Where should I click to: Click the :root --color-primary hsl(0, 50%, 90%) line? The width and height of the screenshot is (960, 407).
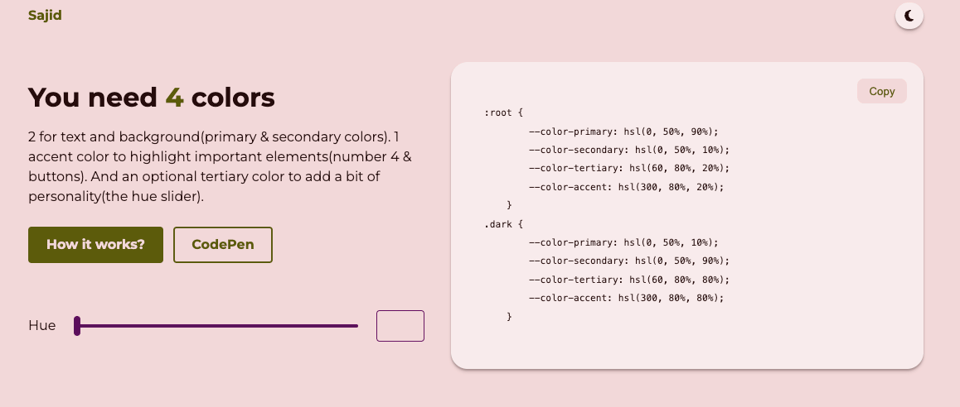[x=623, y=131]
